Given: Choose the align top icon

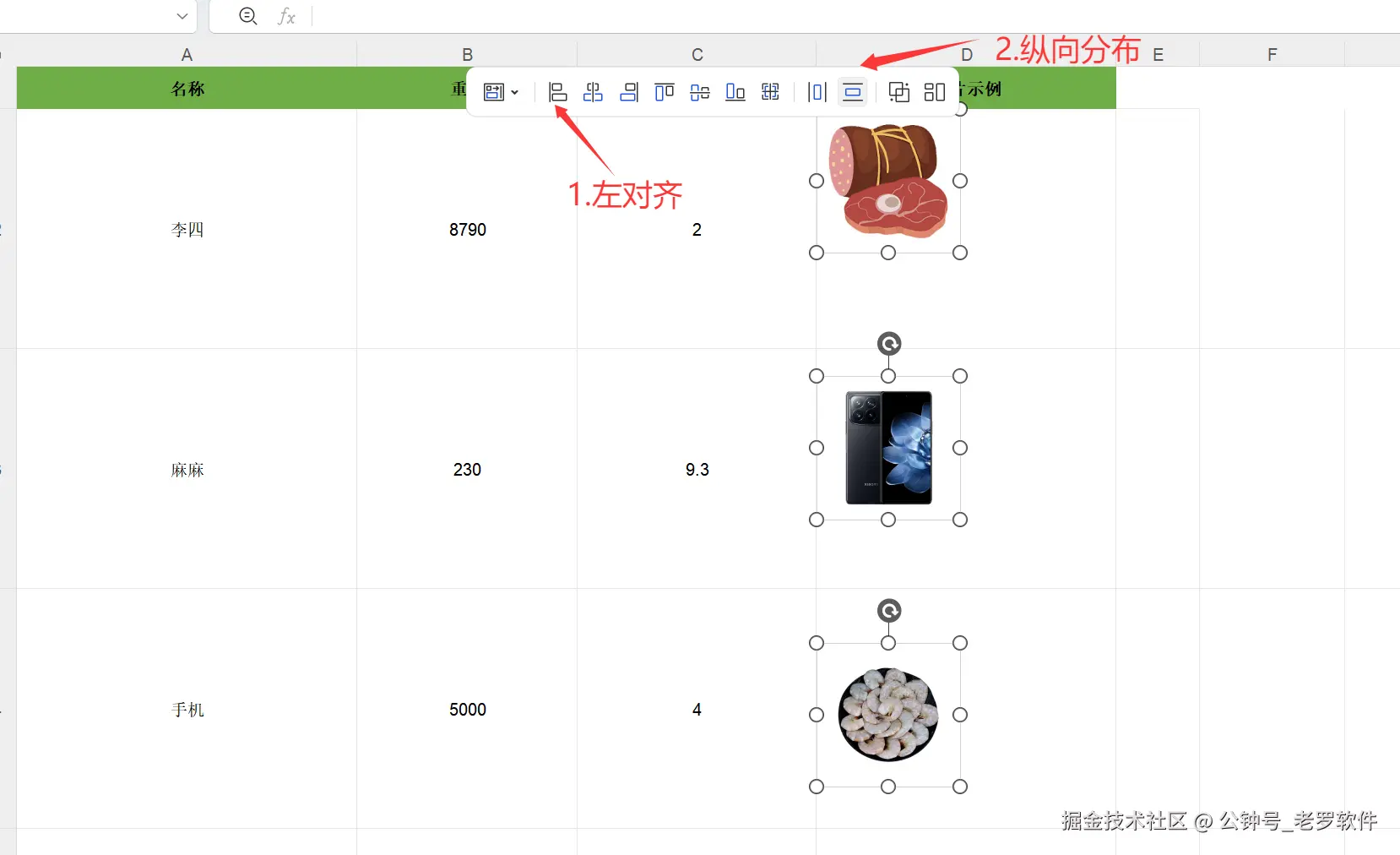Looking at the screenshot, I should click(665, 92).
